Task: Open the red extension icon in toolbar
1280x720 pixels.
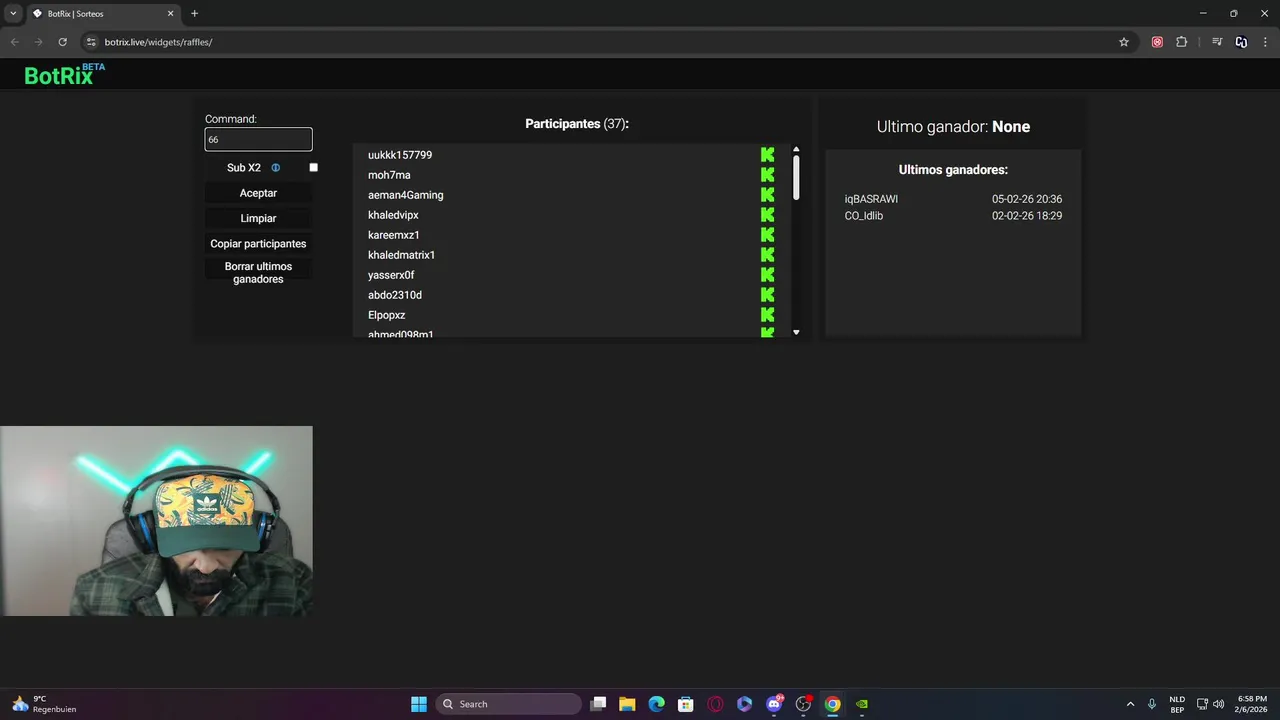Action: (1157, 42)
